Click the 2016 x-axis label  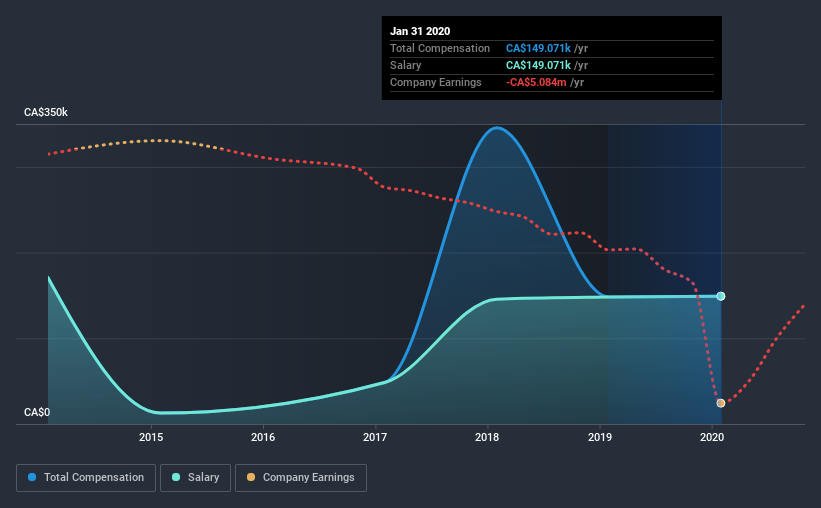click(263, 437)
